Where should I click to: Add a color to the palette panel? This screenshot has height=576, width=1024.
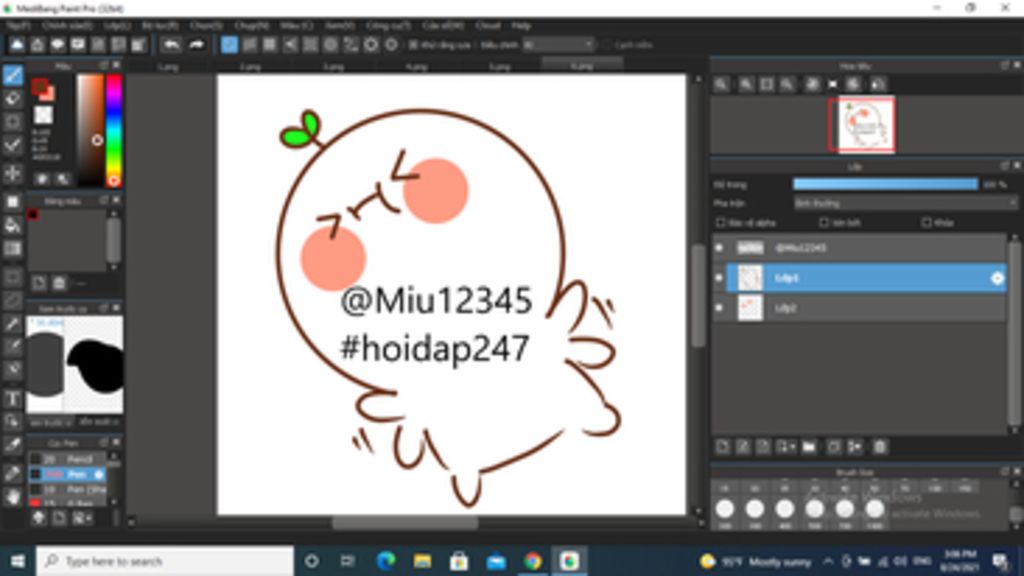click(x=39, y=283)
